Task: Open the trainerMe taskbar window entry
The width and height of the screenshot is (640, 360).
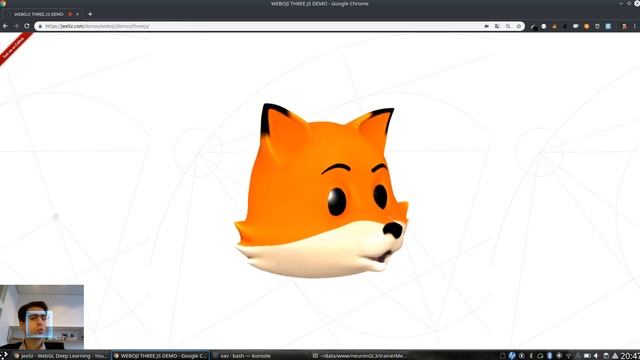Action: tap(359, 356)
